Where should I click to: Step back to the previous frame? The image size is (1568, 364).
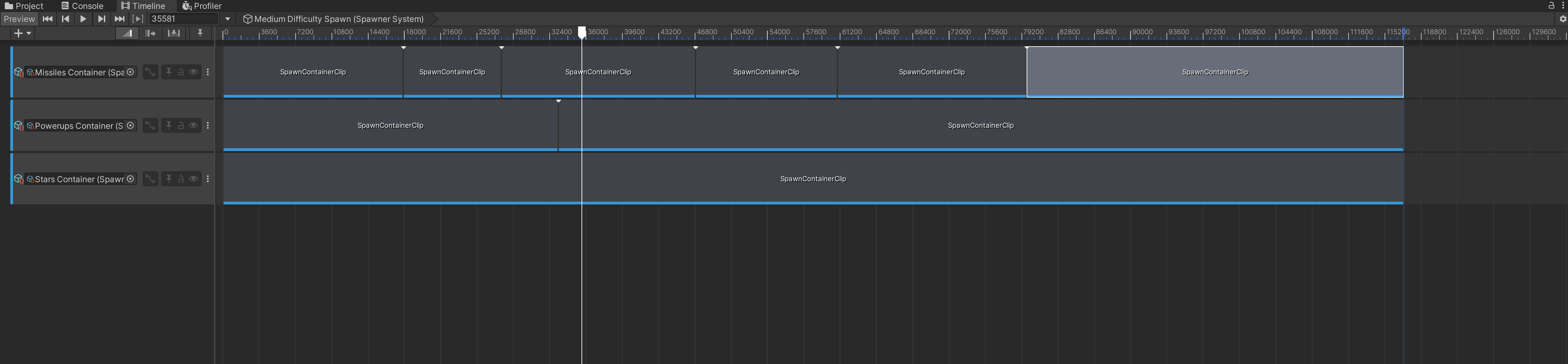(x=66, y=19)
